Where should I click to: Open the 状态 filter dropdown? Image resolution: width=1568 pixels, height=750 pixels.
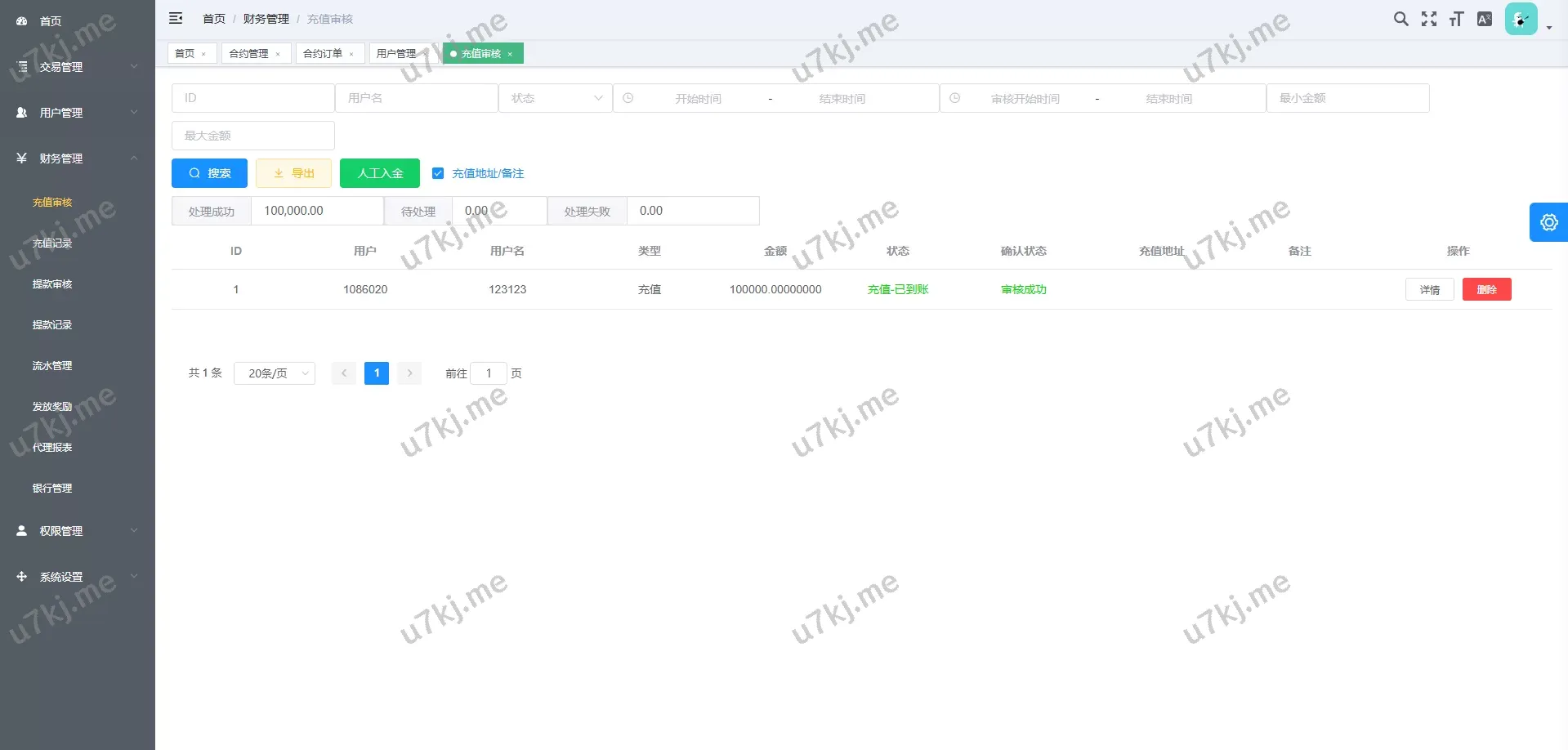(x=556, y=98)
